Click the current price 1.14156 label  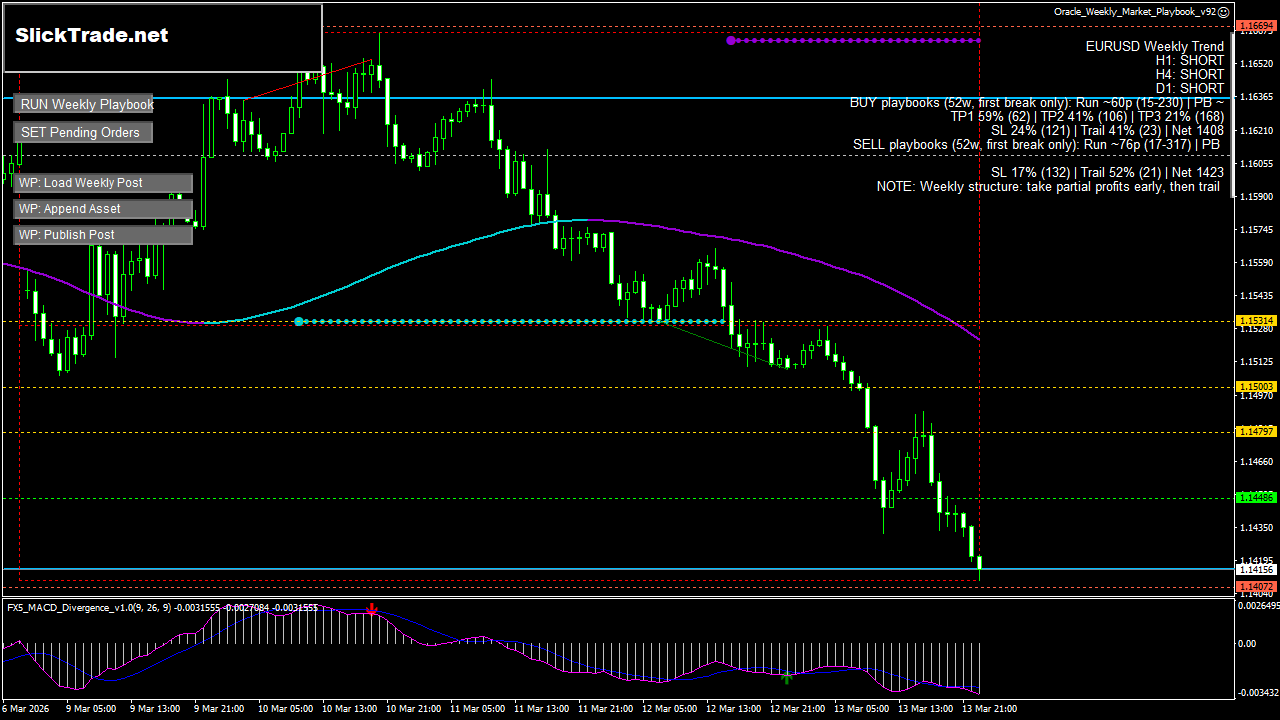1256,569
